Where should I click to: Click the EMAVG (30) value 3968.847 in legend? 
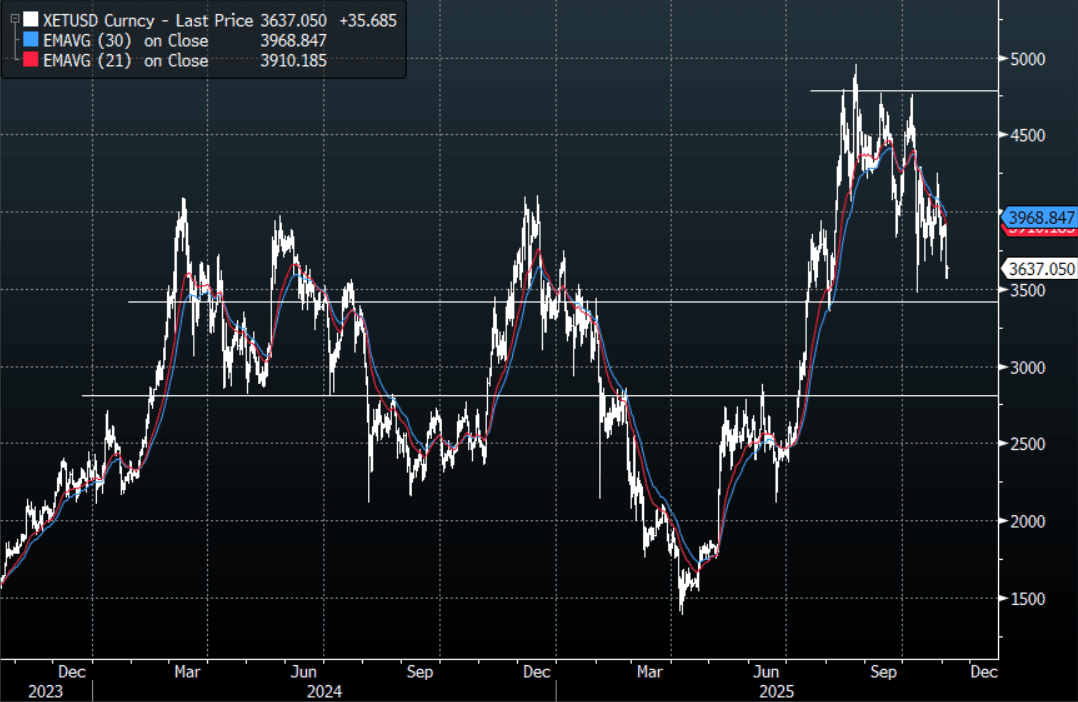tap(292, 41)
